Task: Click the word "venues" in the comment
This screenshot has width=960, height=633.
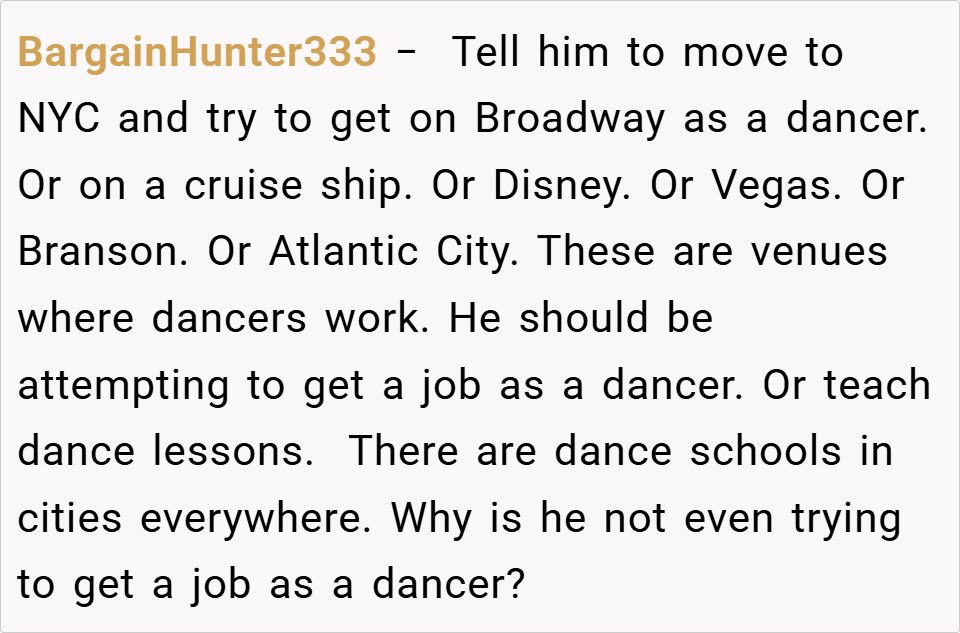Action: pos(819,252)
